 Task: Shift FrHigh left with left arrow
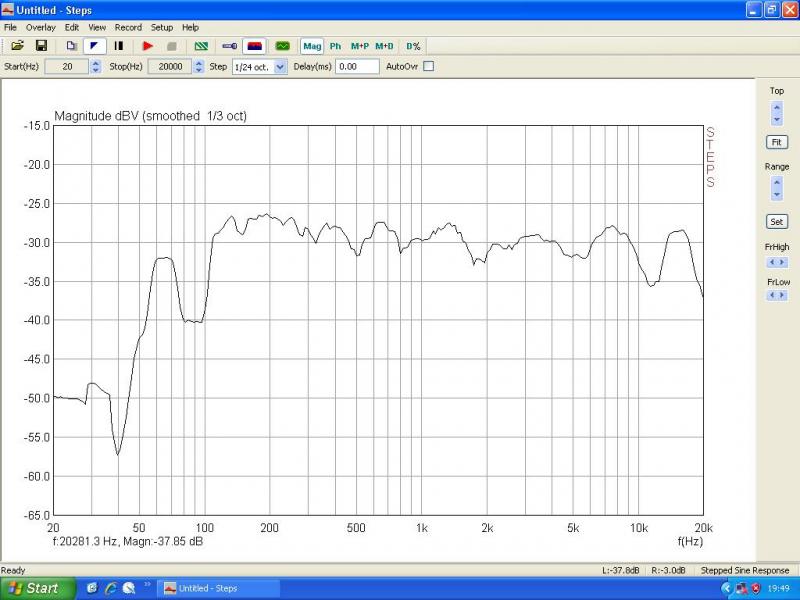(771, 262)
